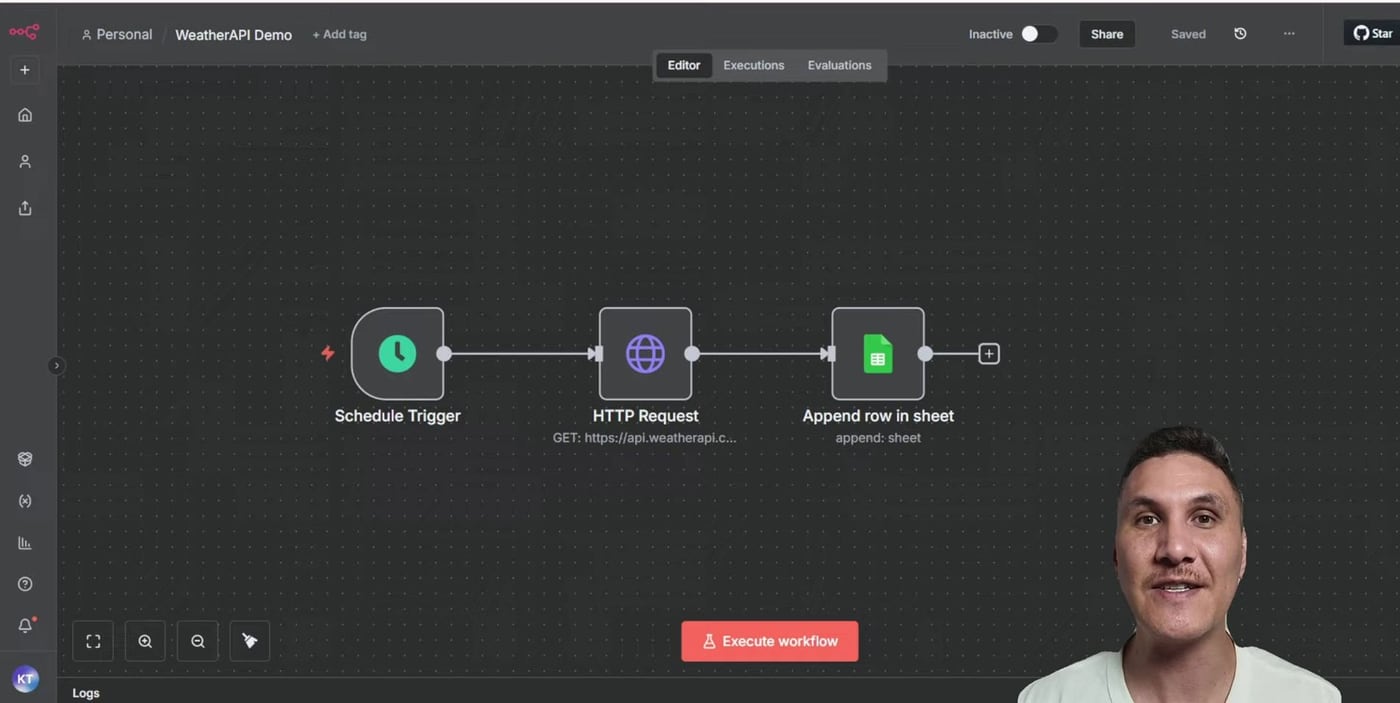Open the workflow history clock icon

click(x=1240, y=34)
